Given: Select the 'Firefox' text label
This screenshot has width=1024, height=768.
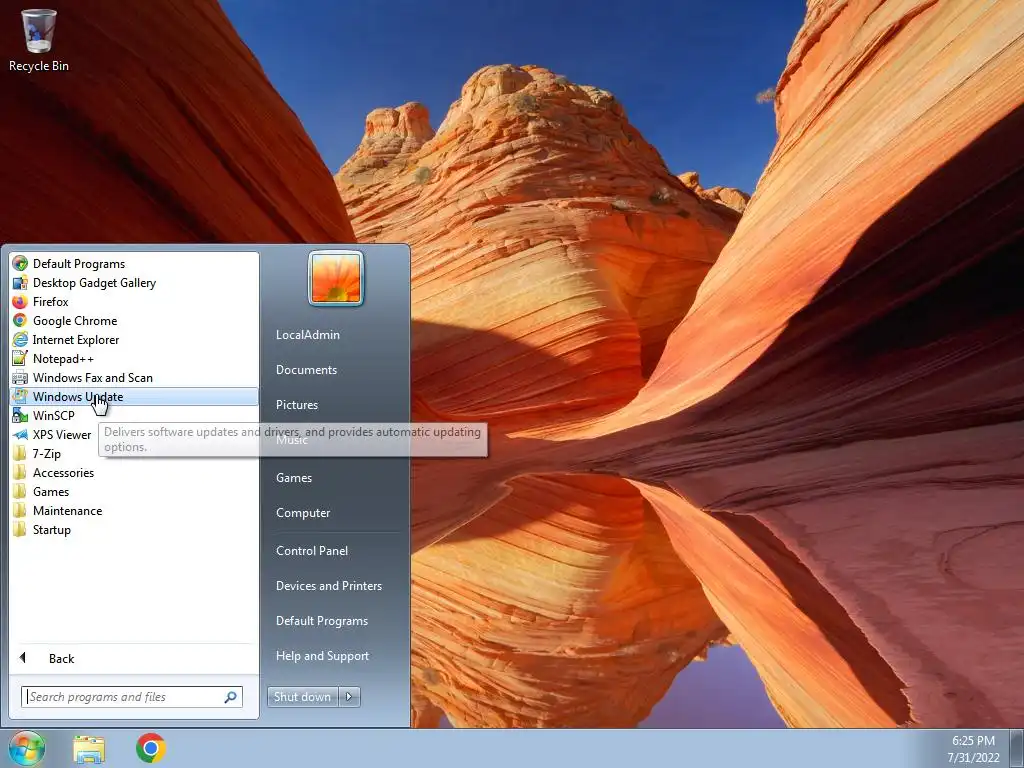Looking at the screenshot, I should click(50, 302).
